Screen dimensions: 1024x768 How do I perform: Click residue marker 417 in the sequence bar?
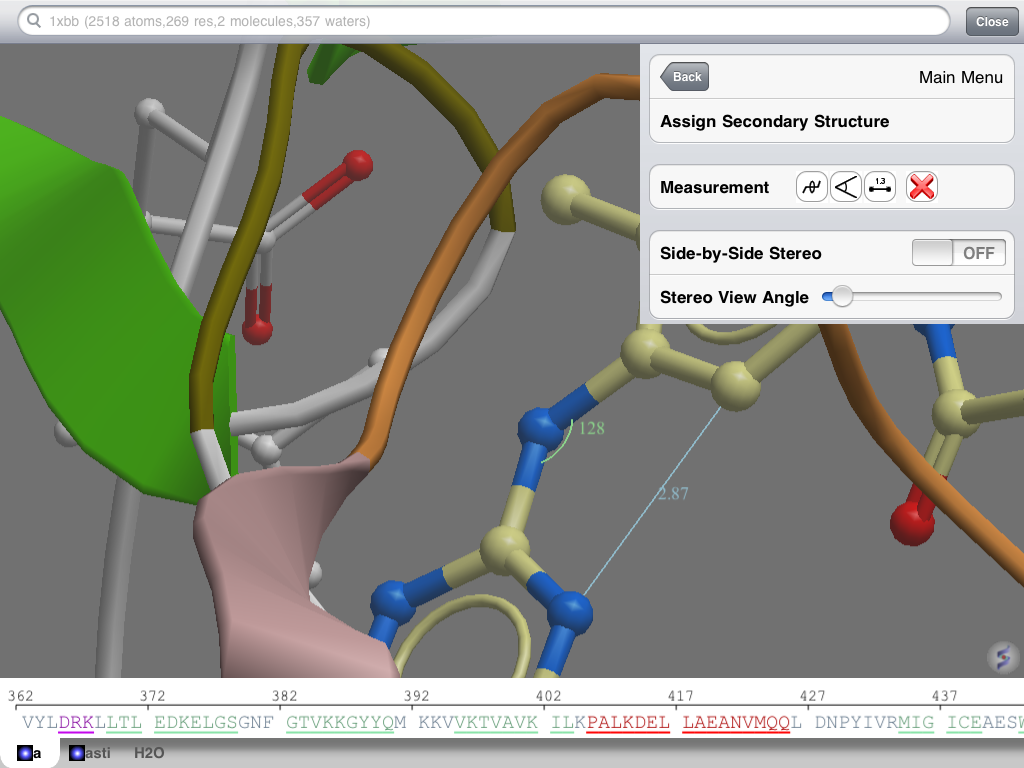point(681,695)
